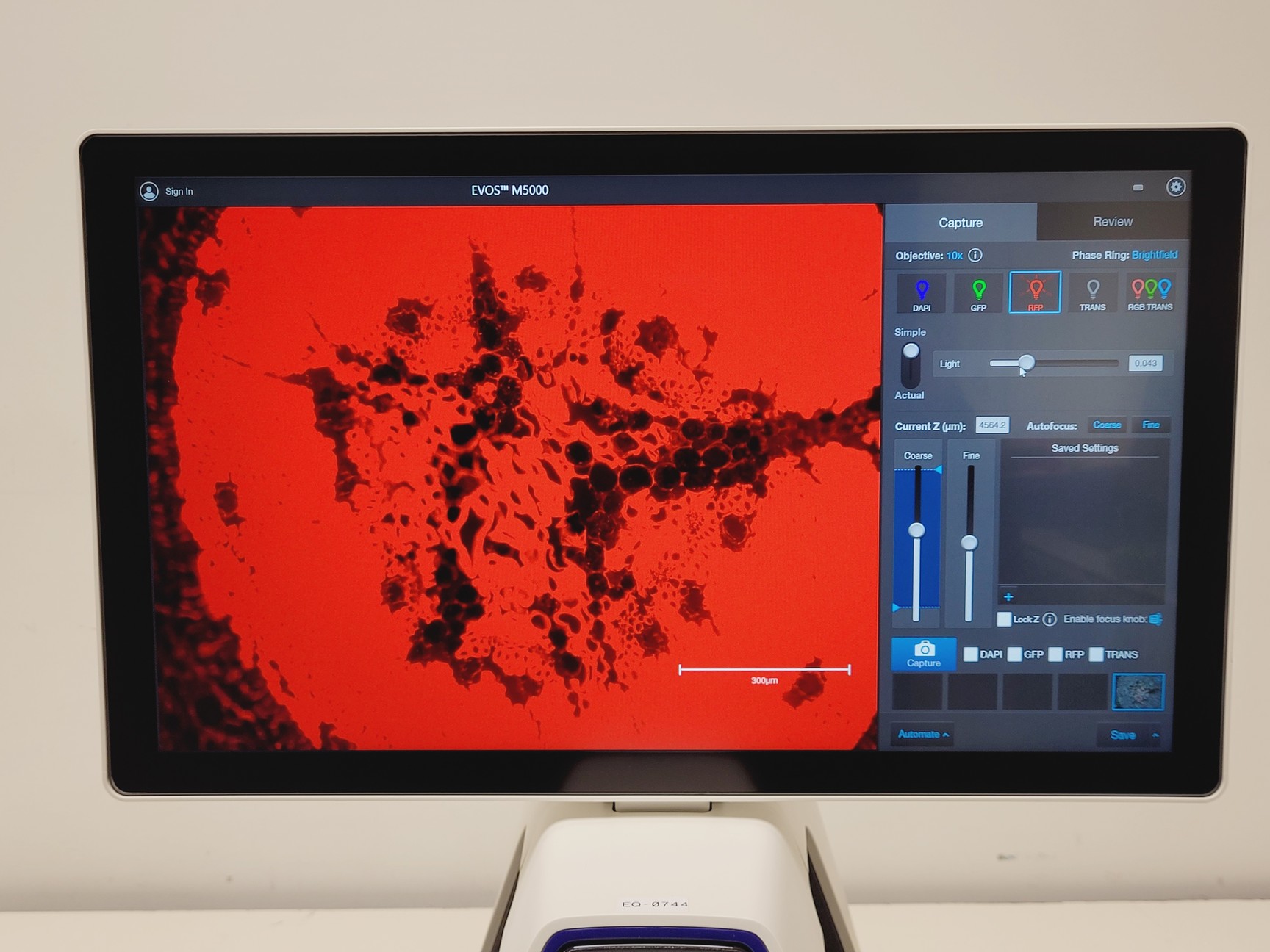Image resolution: width=1270 pixels, height=952 pixels.
Task: Switch to the Review tab
Action: (x=1112, y=221)
